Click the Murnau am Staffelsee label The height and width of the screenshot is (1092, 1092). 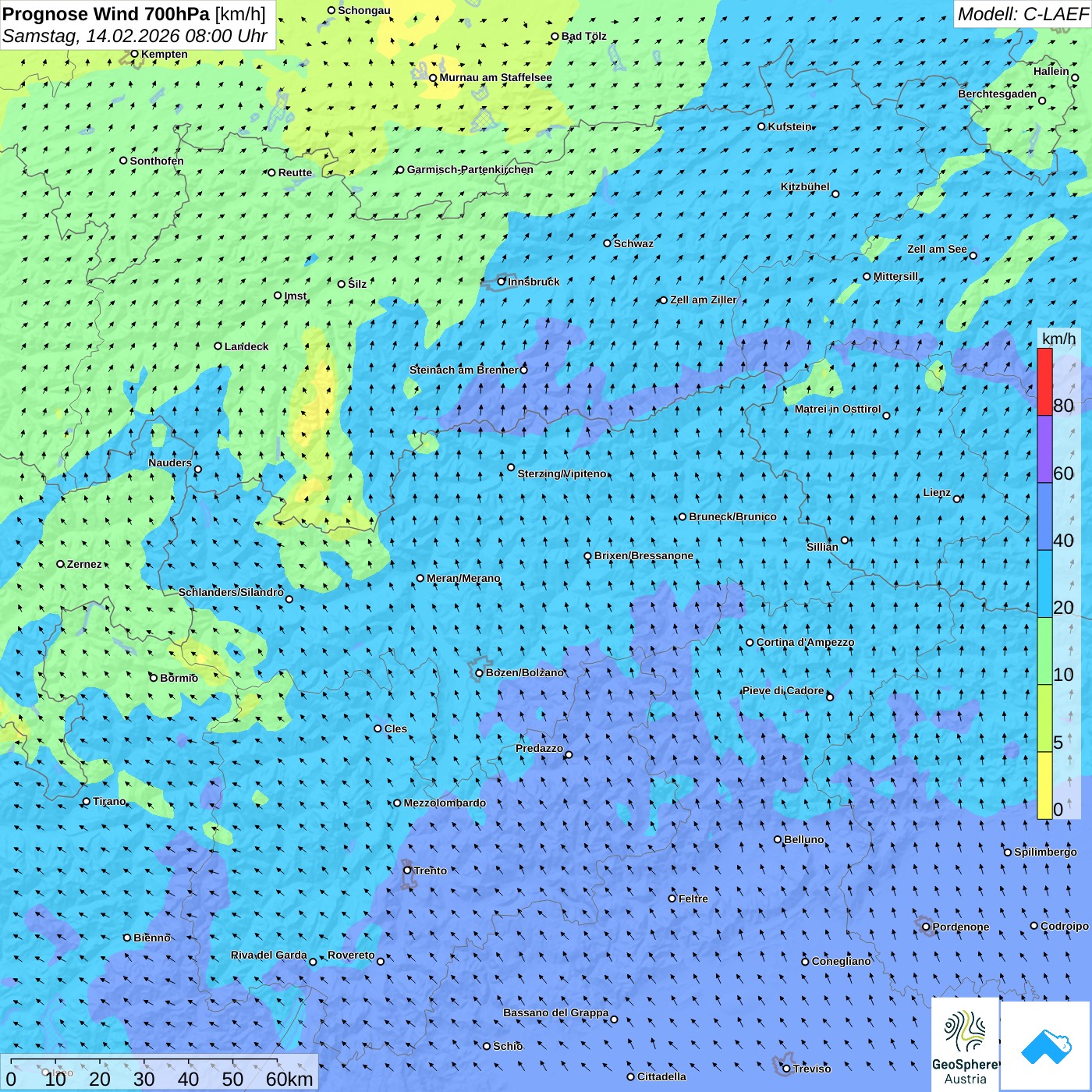tap(495, 77)
